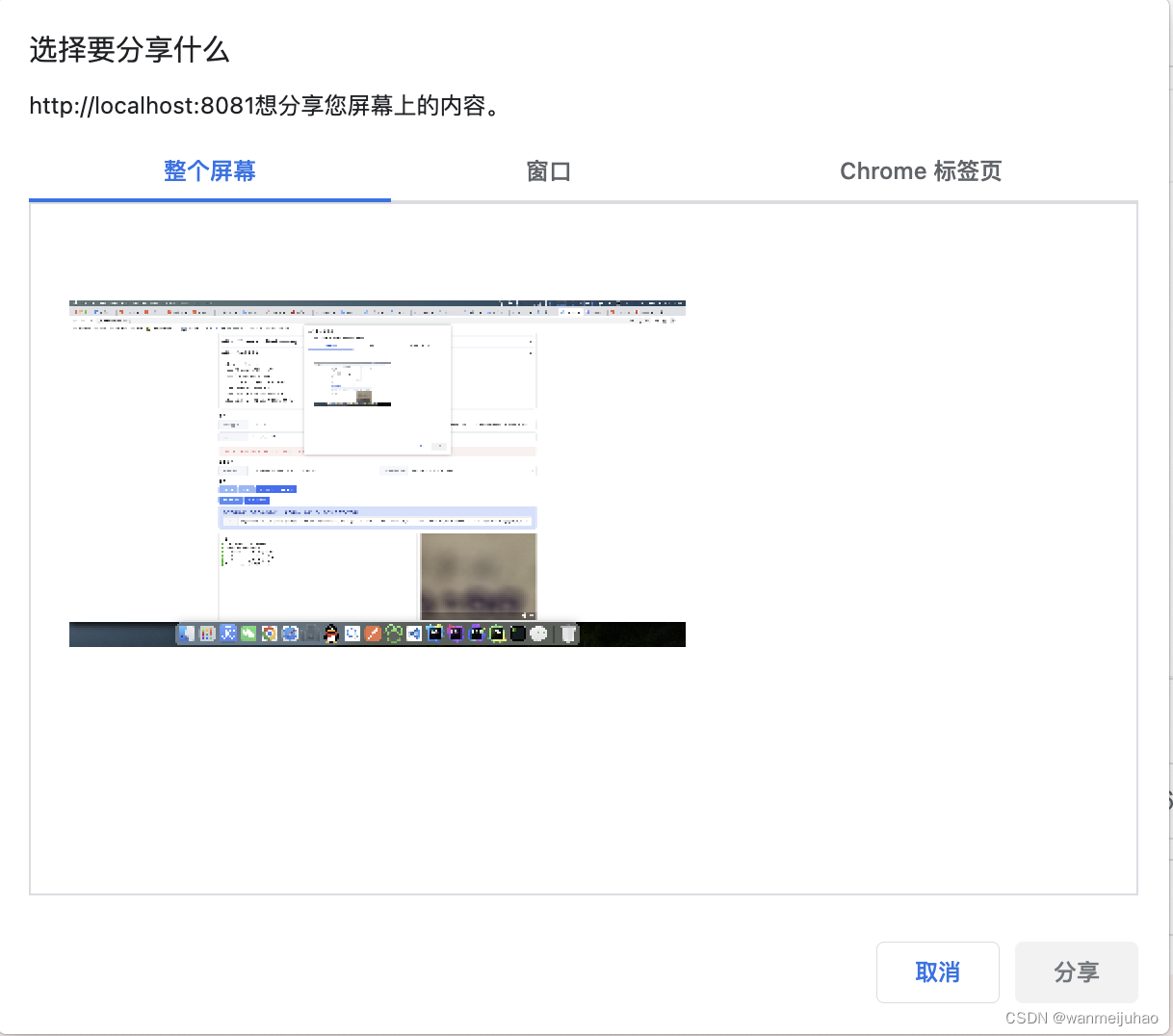Click the blue speaker icon in the dock preview
Viewport: 1173px width, 1036px height.
click(414, 634)
